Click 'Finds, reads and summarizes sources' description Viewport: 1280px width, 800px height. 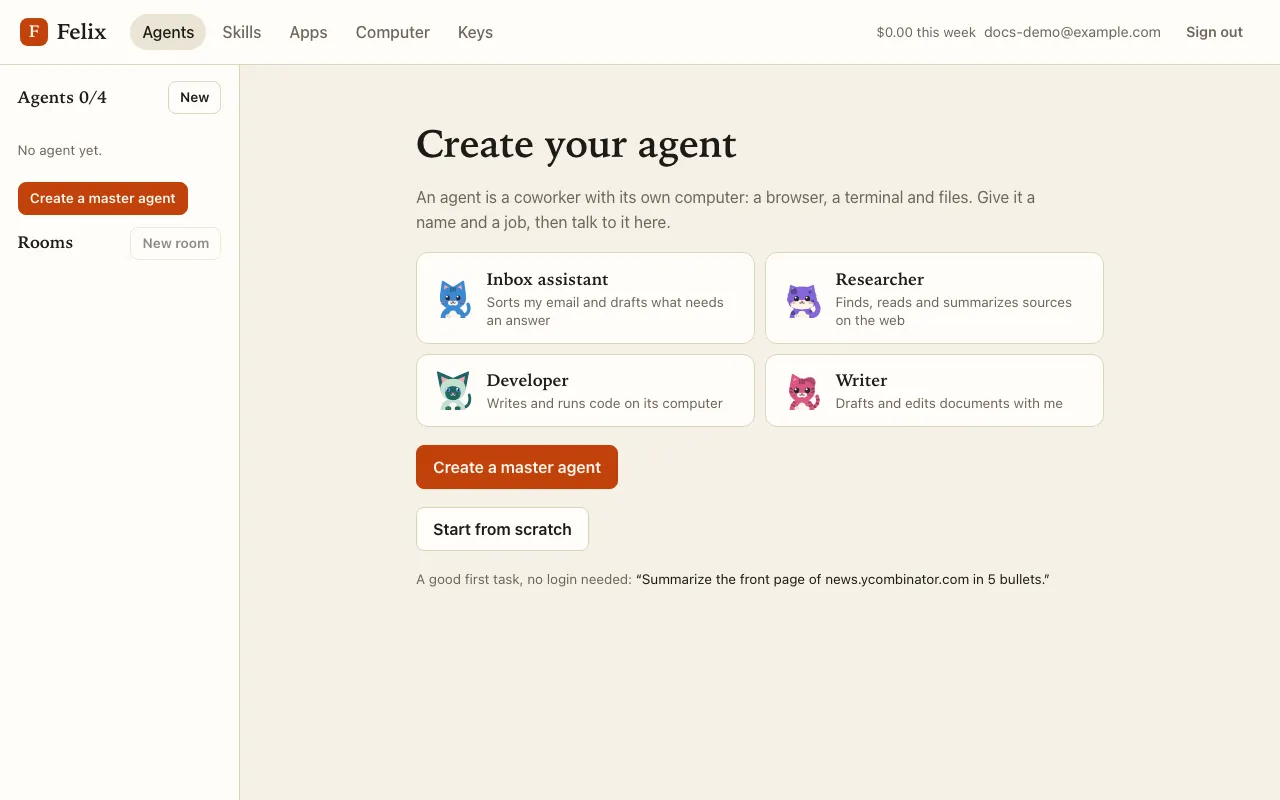point(953,311)
